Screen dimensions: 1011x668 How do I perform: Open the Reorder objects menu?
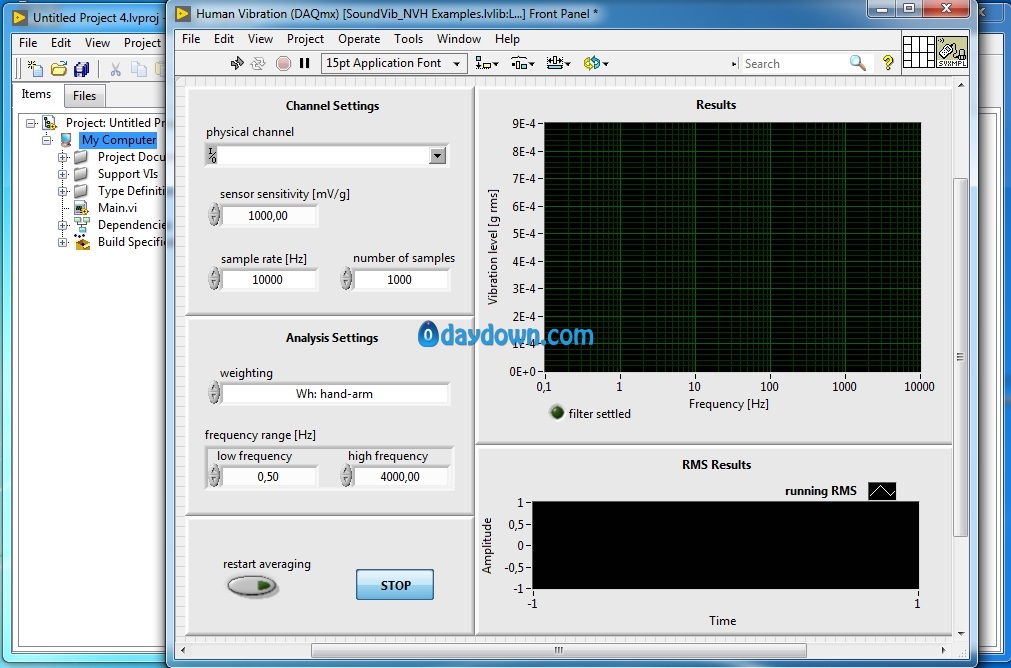coord(596,63)
